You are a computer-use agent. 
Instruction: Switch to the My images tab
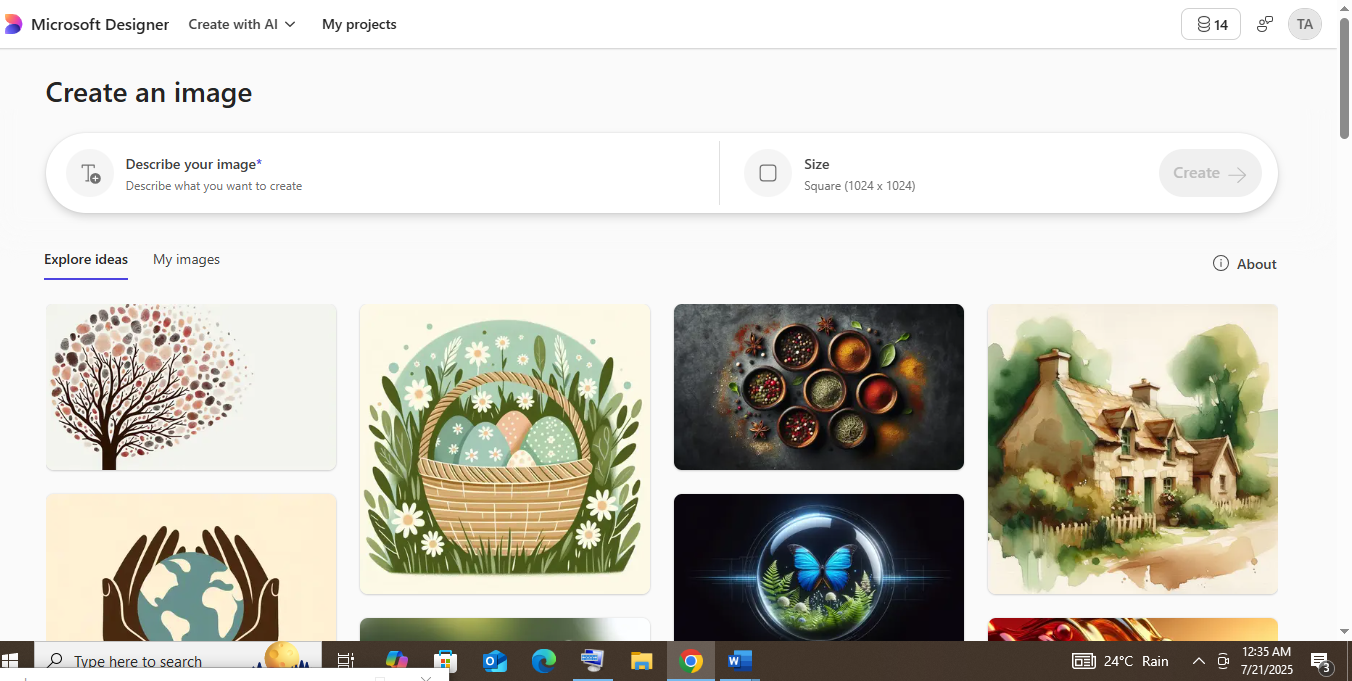point(186,259)
